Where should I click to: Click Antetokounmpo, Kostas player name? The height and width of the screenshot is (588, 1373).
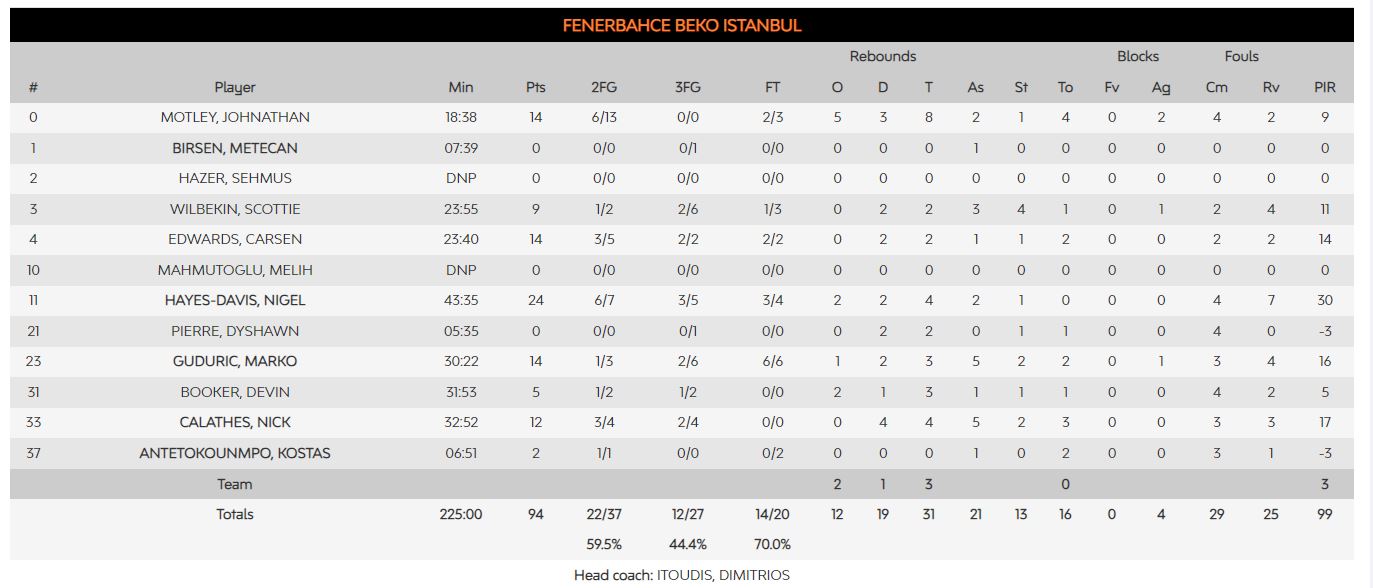click(235, 453)
